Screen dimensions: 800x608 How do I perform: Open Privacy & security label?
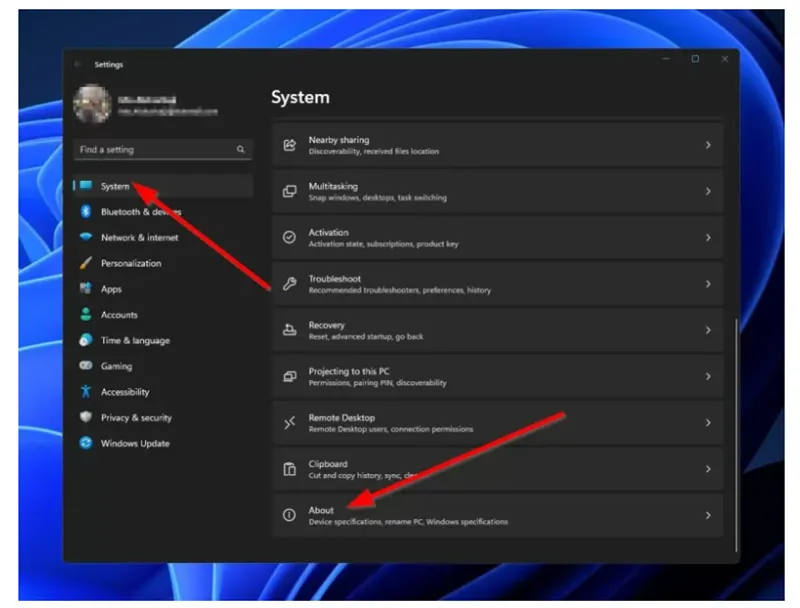tap(136, 417)
